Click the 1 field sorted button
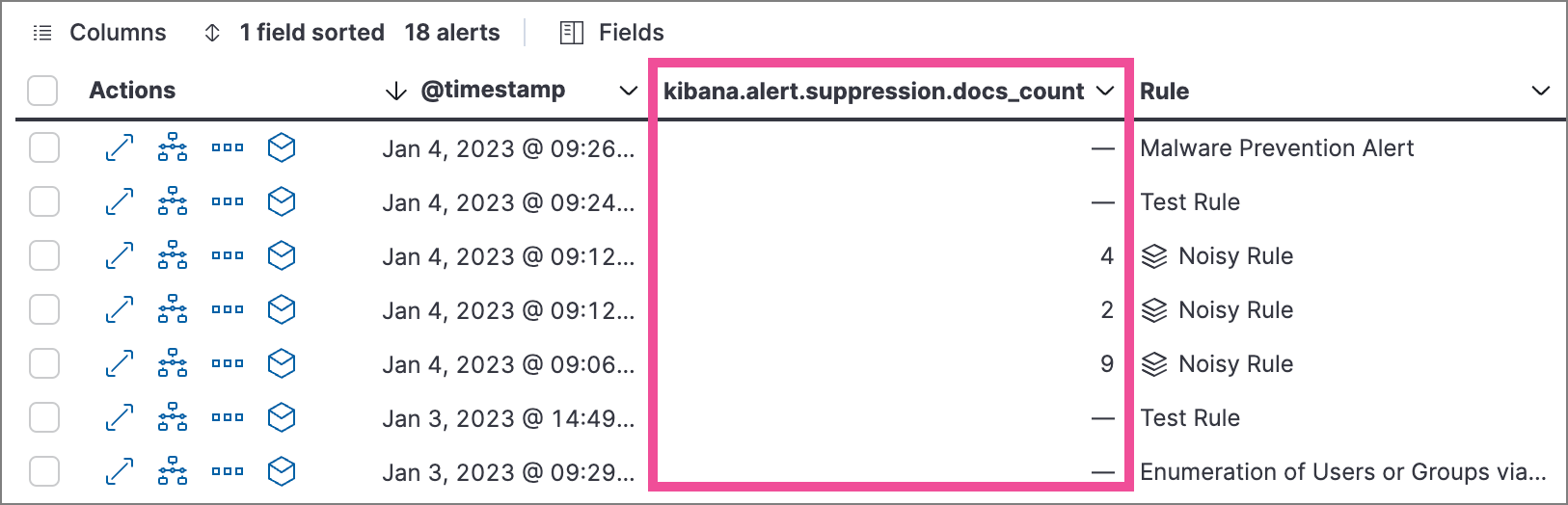Image resolution: width=1568 pixels, height=505 pixels. click(294, 33)
